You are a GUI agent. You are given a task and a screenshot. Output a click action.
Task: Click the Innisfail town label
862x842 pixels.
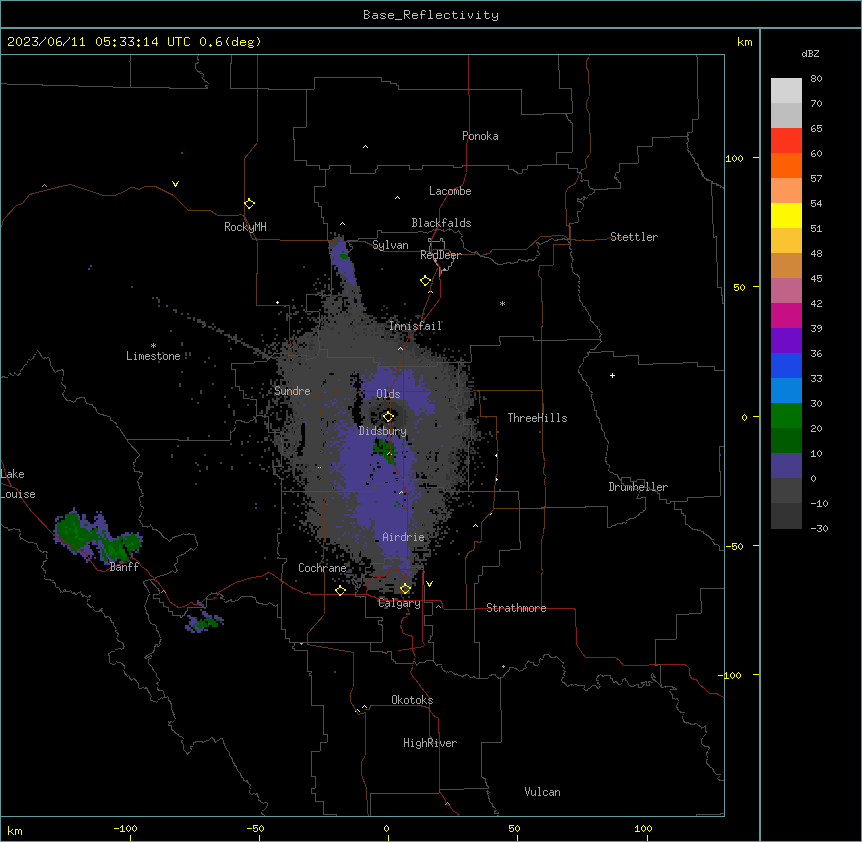415,326
